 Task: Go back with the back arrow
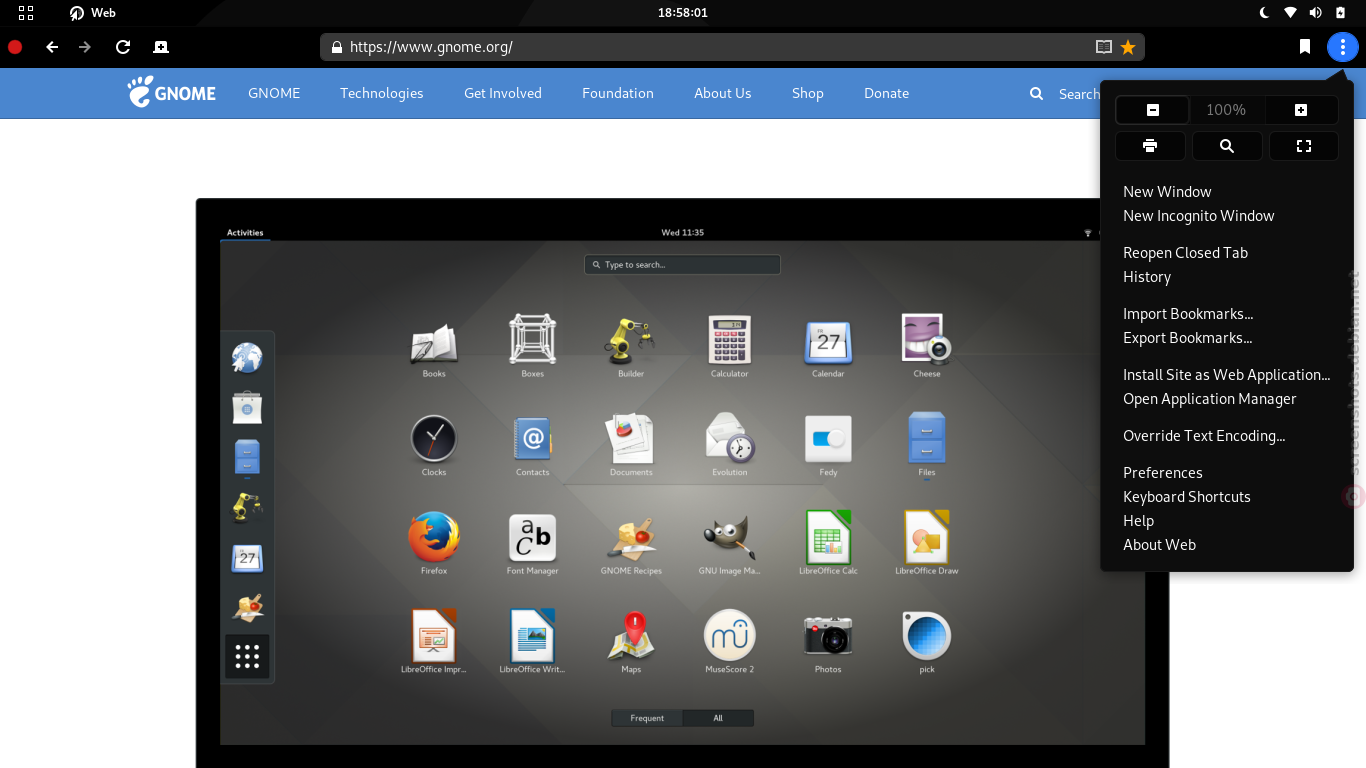[52, 47]
